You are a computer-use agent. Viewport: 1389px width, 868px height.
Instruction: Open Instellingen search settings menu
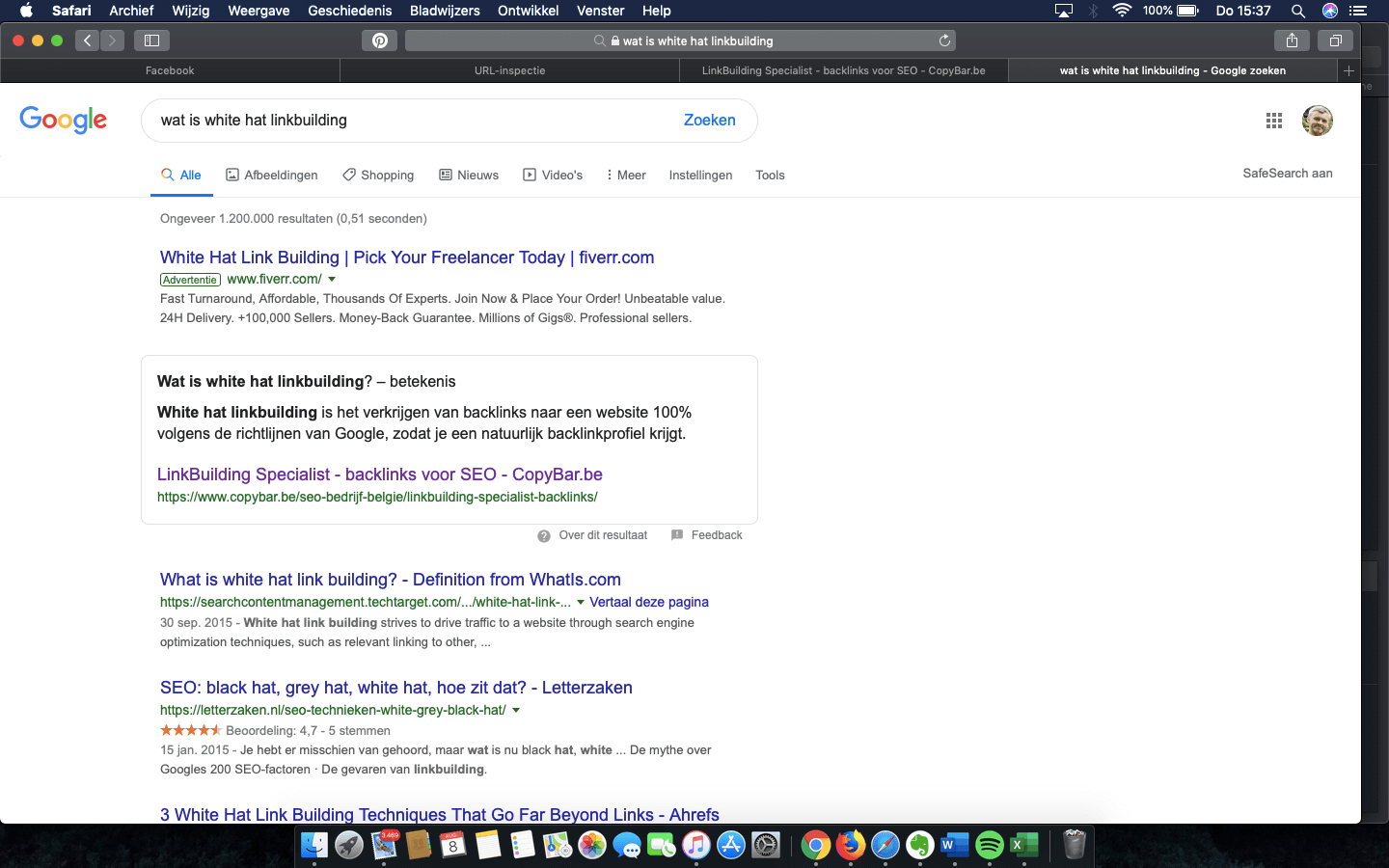coord(700,175)
